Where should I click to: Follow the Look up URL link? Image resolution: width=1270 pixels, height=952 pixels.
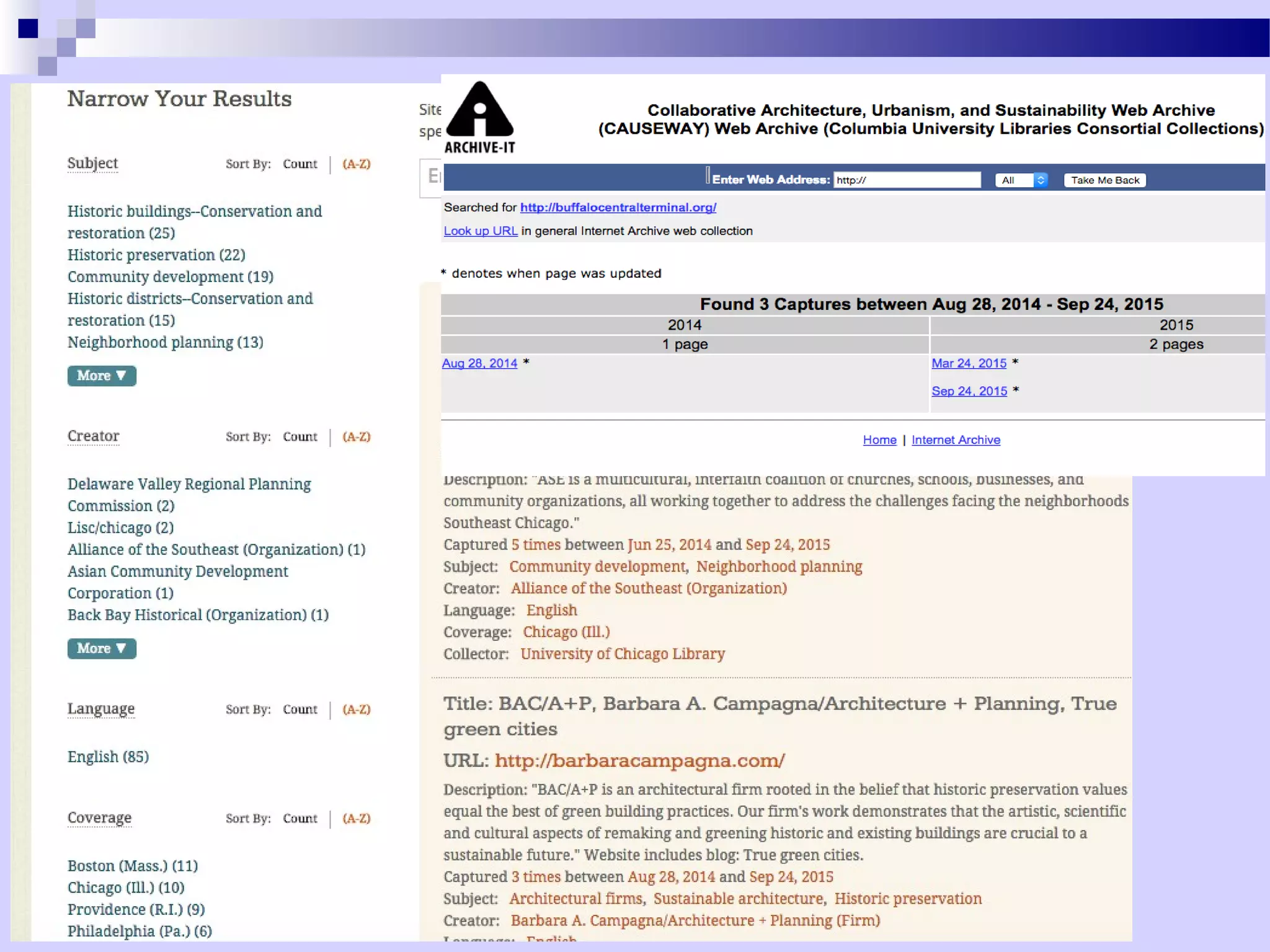coord(481,231)
